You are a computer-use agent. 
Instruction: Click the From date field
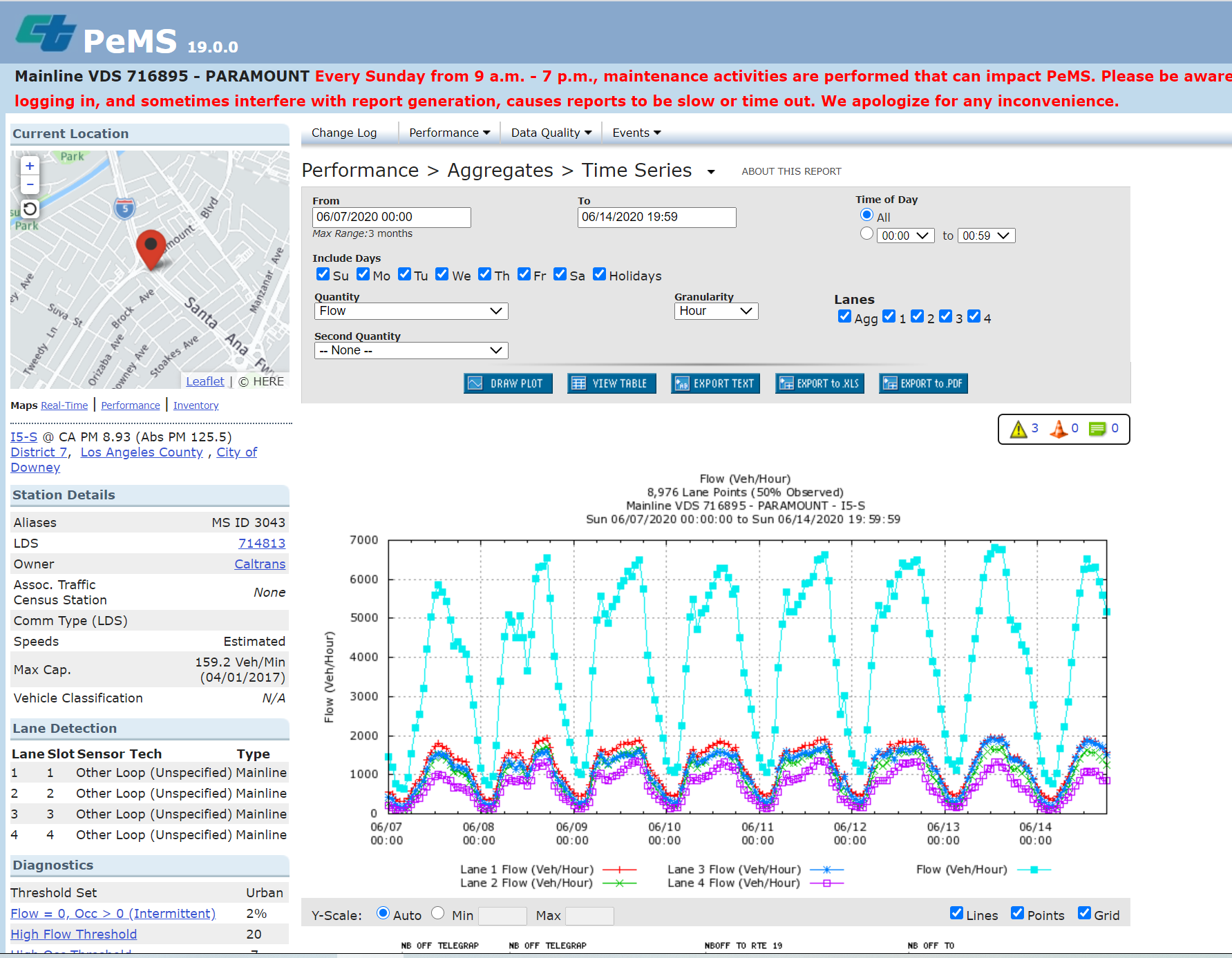392,218
